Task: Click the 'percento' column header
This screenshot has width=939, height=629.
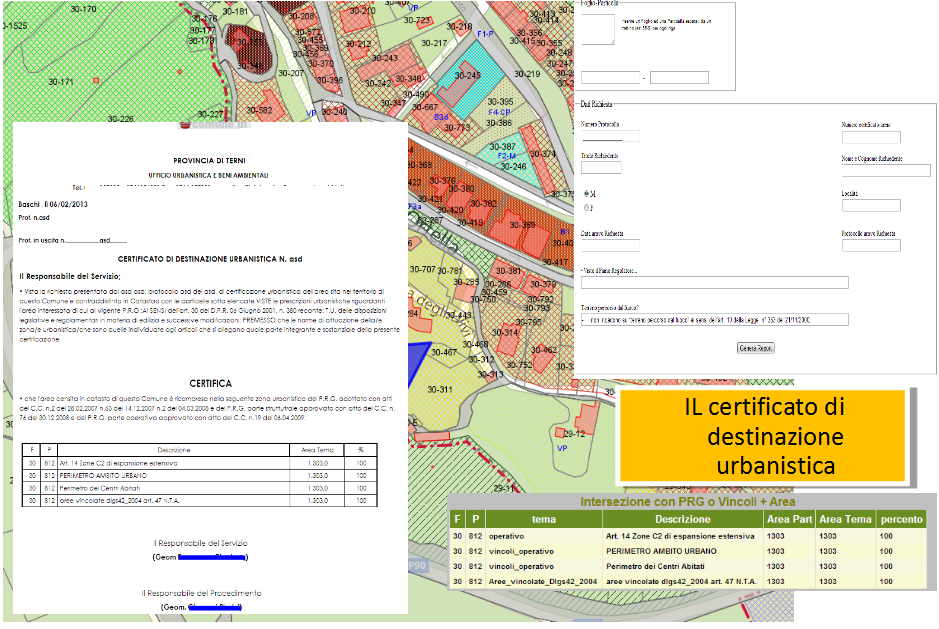Action: [902, 519]
